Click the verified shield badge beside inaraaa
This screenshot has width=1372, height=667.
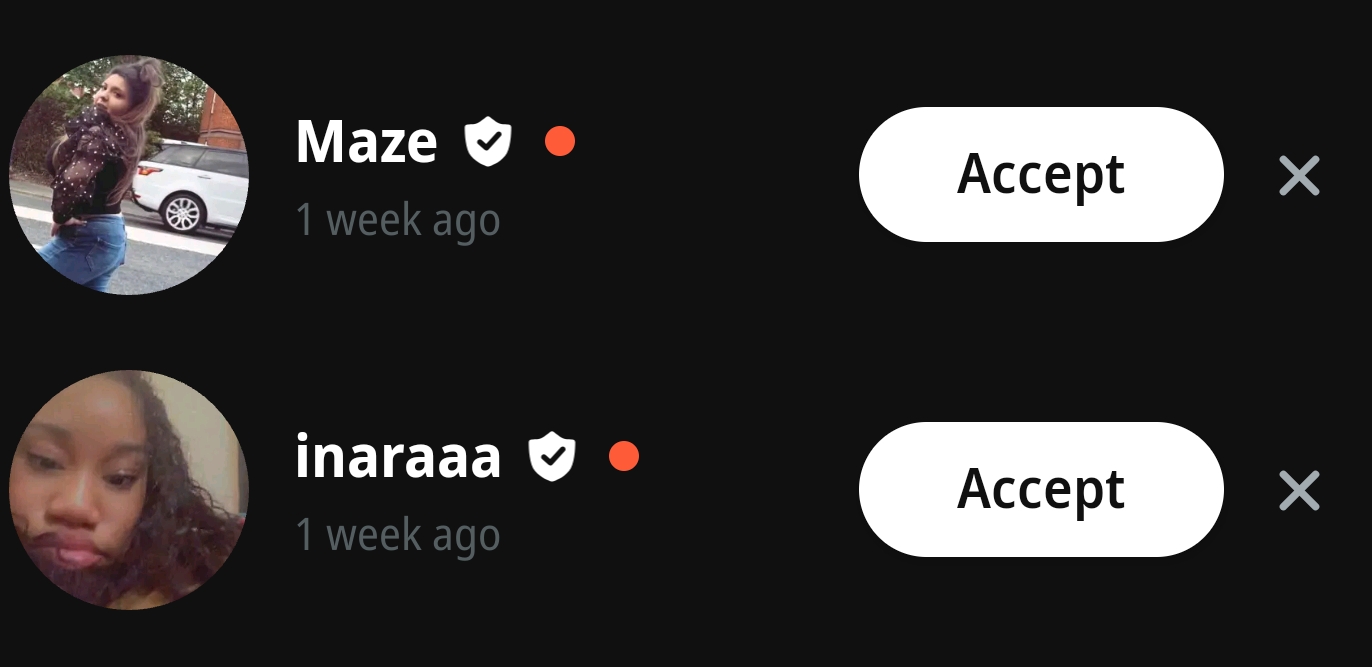[x=552, y=456]
